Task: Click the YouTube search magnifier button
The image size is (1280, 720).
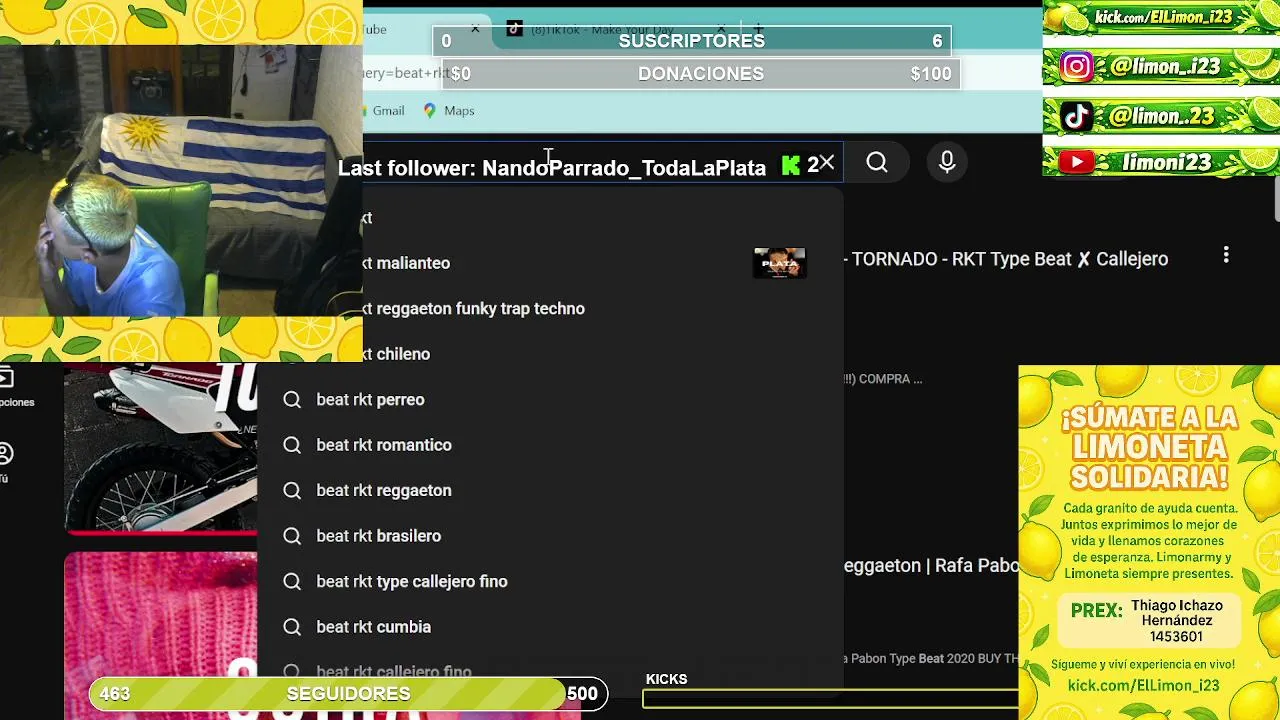Action: [x=877, y=162]
